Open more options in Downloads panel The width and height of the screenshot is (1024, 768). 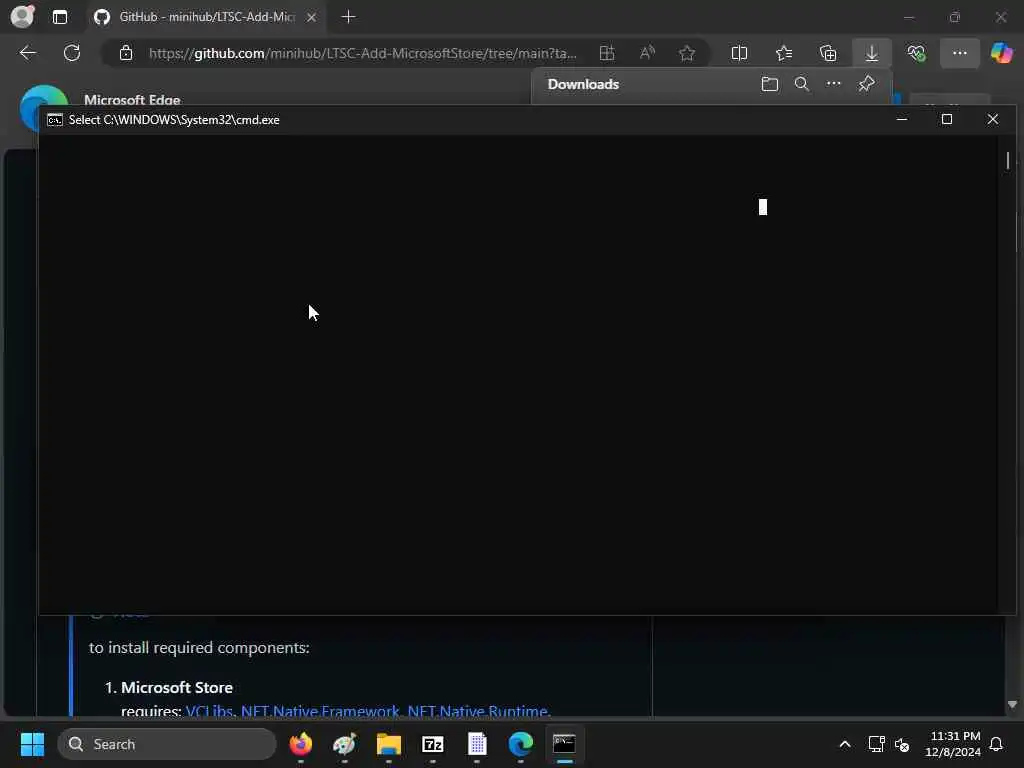(x=834, y=84)
